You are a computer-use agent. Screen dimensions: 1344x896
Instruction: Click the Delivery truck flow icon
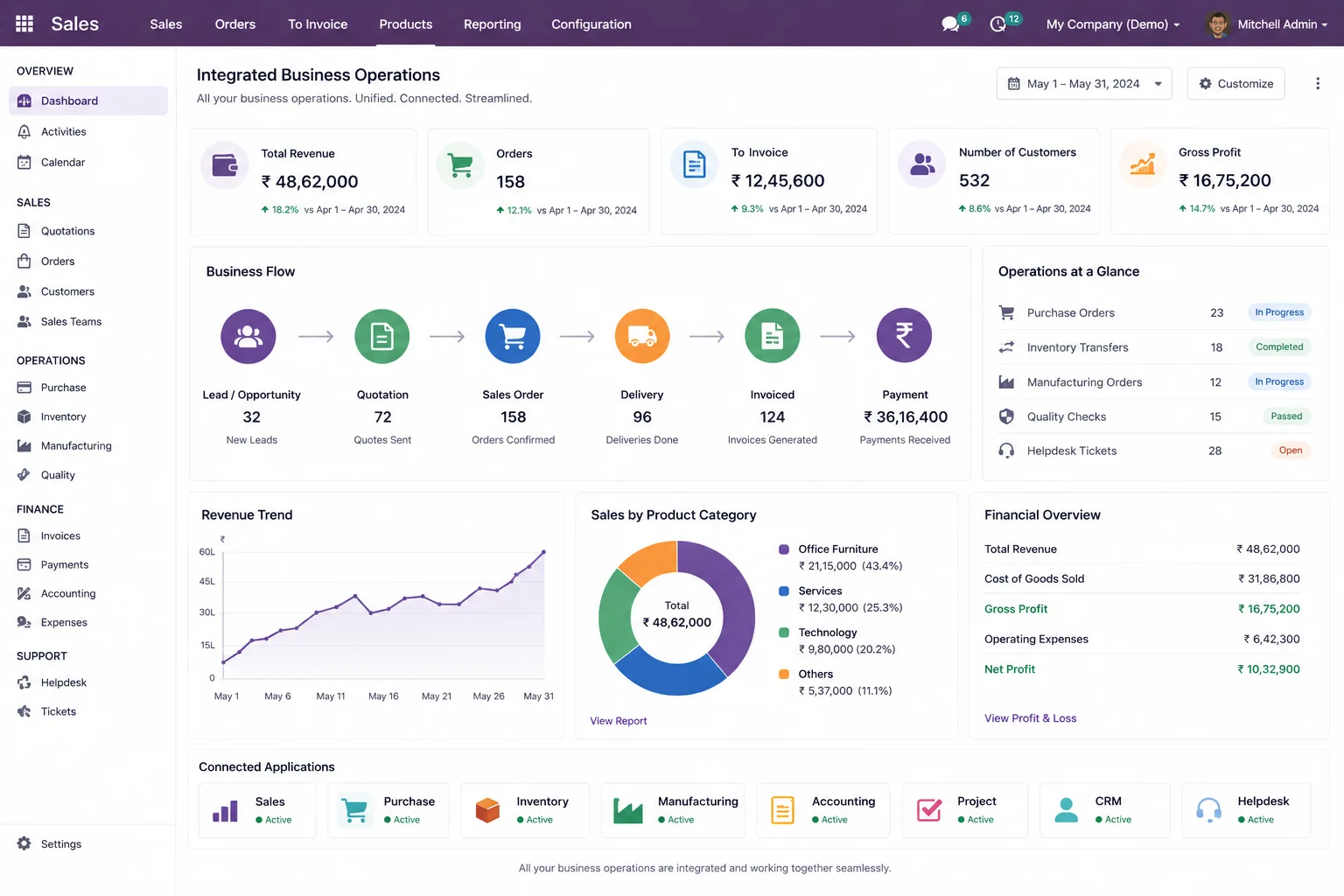tap(642, 336)
